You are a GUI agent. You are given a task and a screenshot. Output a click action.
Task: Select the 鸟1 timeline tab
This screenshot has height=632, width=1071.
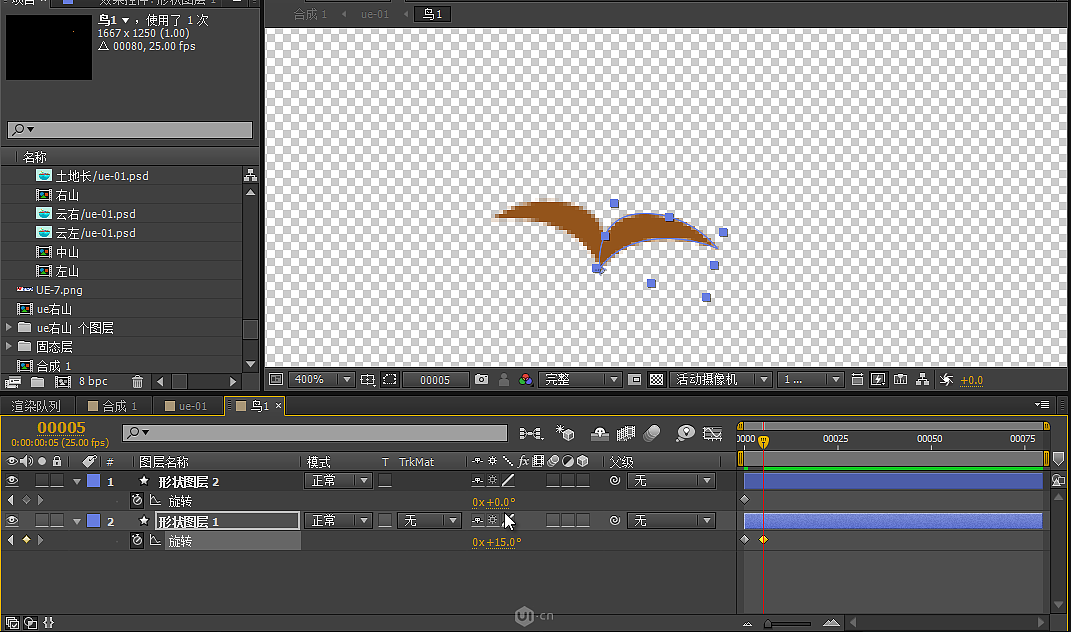coord(255,406)
